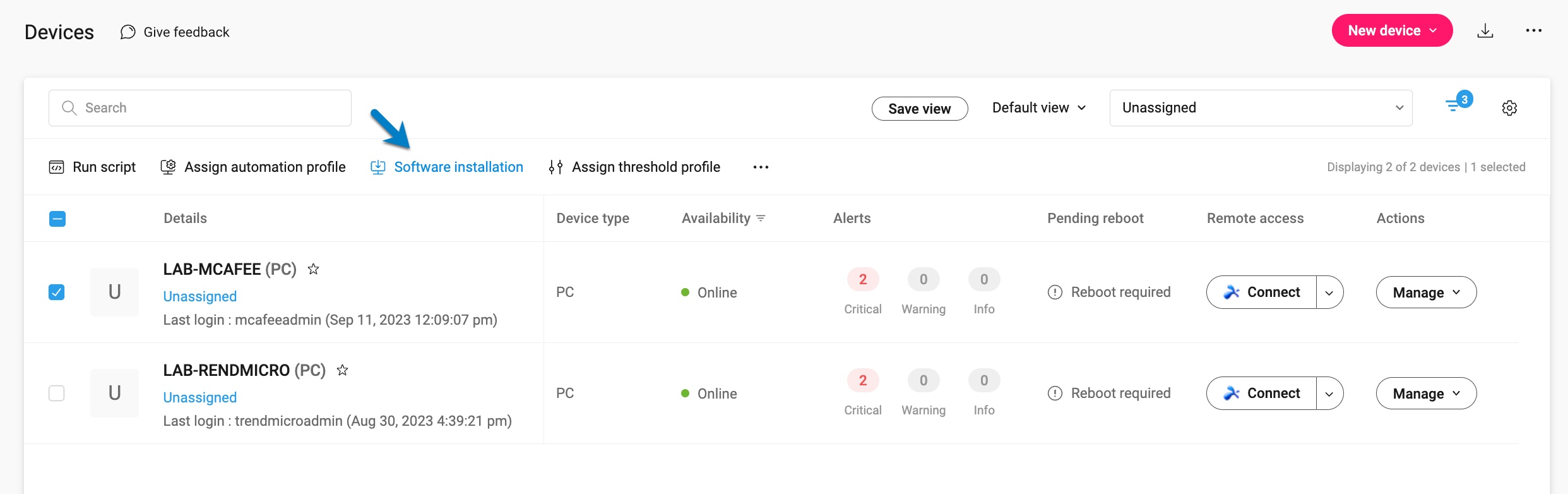Viewport: 1568px width, 494px height.
Task: Click the Give feedback speech bubble icon
Action: coord(128,32)
